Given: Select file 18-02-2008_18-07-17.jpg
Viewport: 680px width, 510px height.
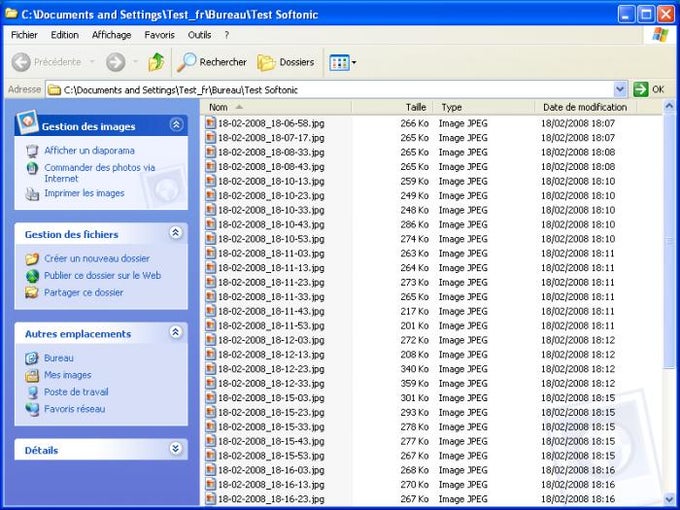Looking at the screenshot, I should click(x=271, y=138).
